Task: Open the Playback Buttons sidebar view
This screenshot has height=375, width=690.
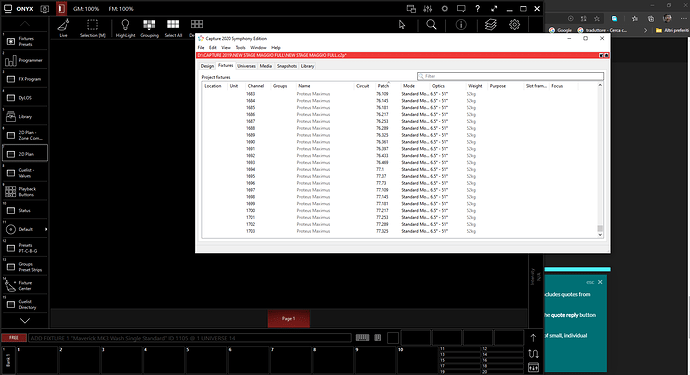Action: tap(25, 191)
